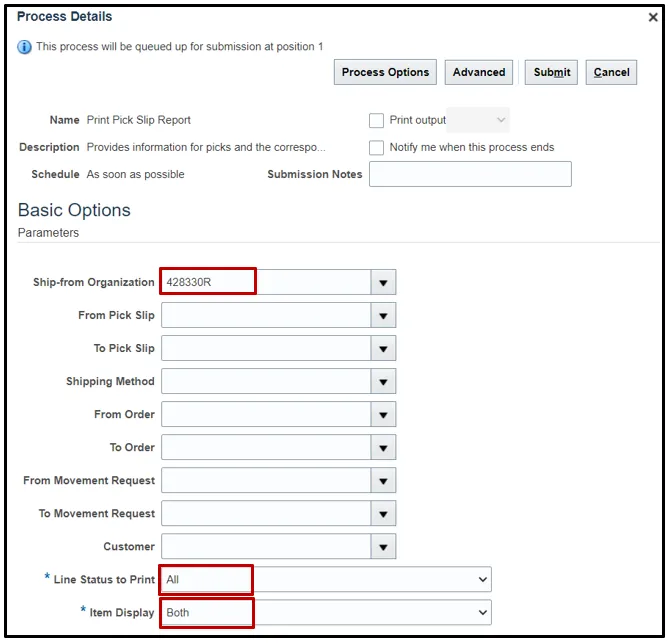The image size is (669, 643).
Task: Check Notify me when this process ends
Action: pyautogui.click(x=377, y=148)
